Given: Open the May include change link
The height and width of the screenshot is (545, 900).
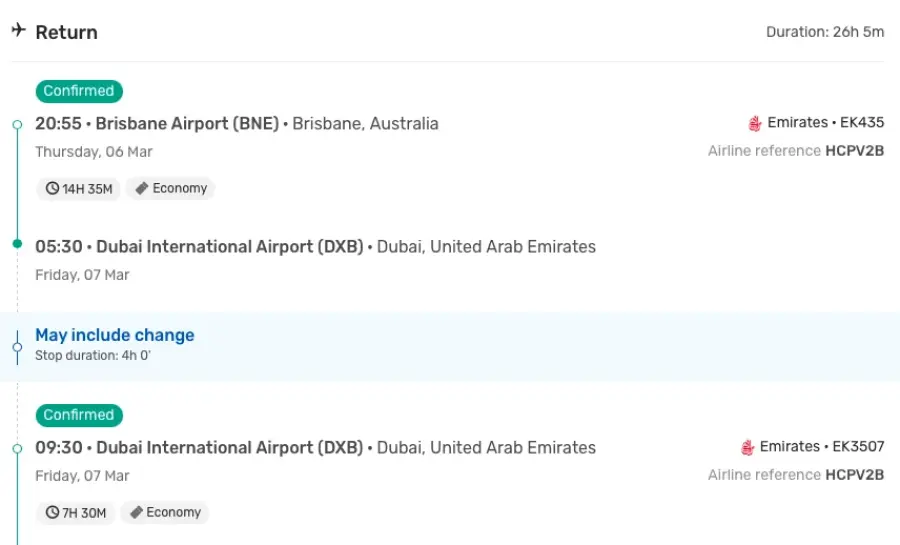Looking at the screenshot, I should point(115,335).
